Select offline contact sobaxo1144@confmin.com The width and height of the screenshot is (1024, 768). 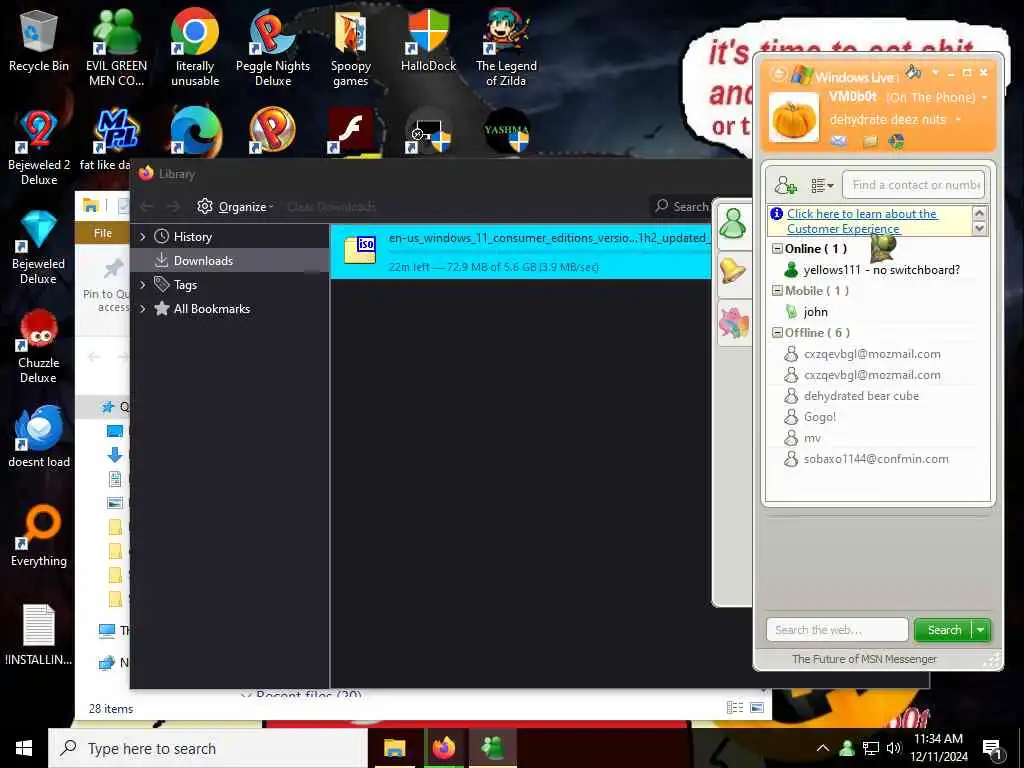click(x=875, y=458)
